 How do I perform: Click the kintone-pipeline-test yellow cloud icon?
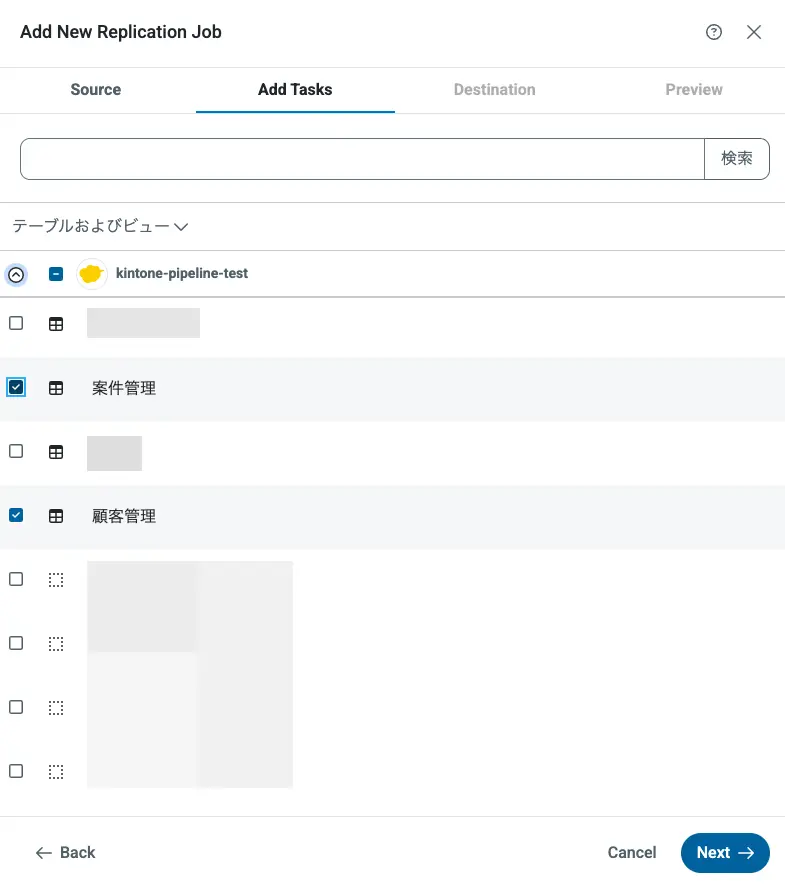92,273
